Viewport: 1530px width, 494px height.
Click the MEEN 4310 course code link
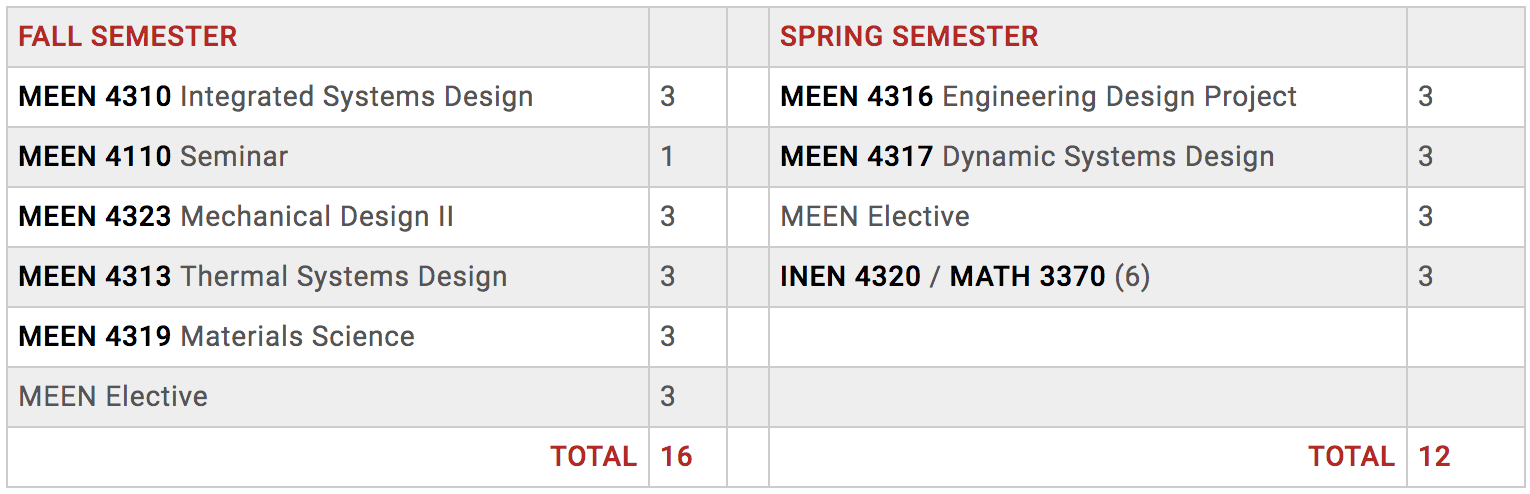coord(95,97)
